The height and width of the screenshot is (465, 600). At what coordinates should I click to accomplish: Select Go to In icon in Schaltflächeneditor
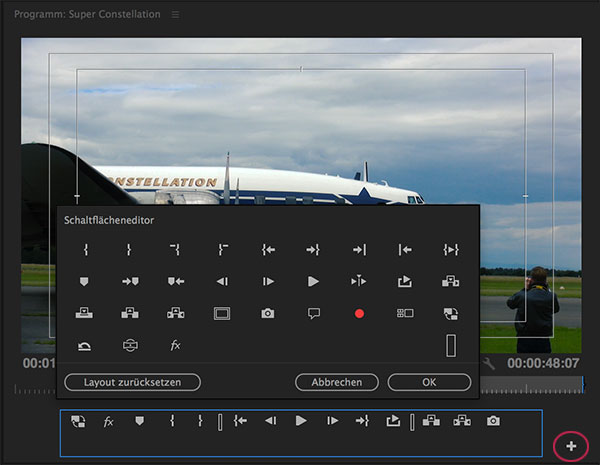pyautogui.click(x=268, y=249)
